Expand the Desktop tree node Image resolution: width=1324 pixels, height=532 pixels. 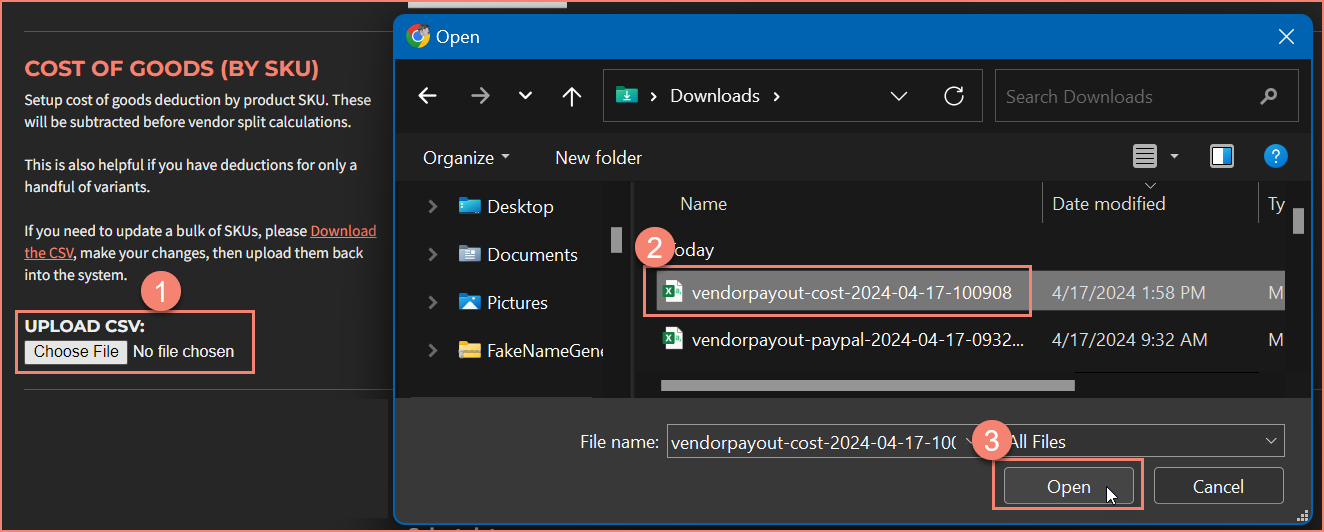coord(433,206)
